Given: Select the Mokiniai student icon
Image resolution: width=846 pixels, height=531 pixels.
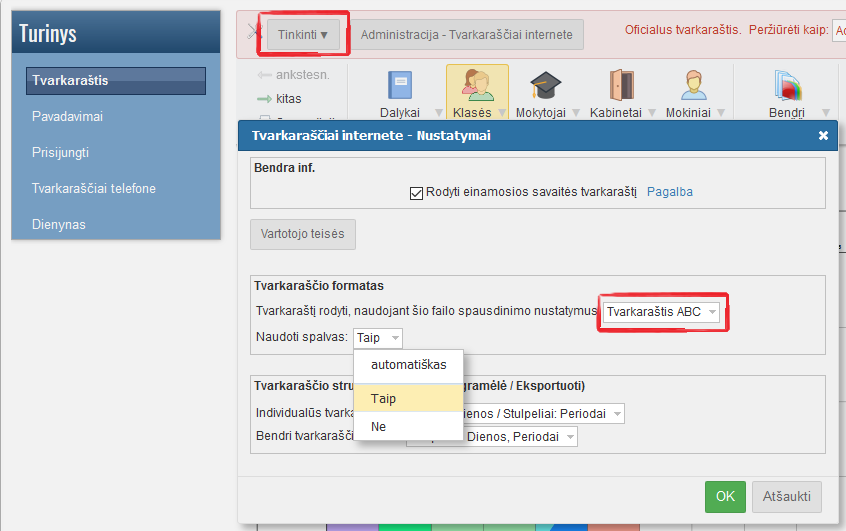Looking at the screenshot, I should click(x=693, y=86).
